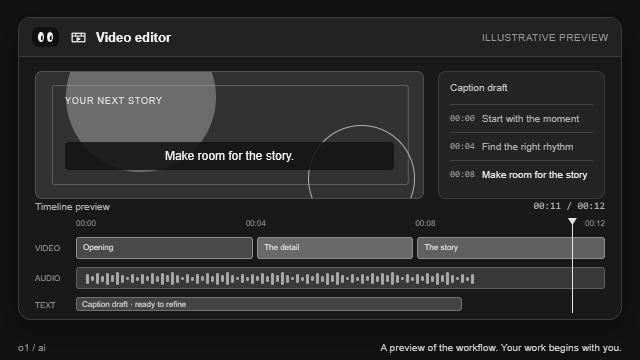
Task: Click the two-ovals logo icon
Action: tap(45, 37)
